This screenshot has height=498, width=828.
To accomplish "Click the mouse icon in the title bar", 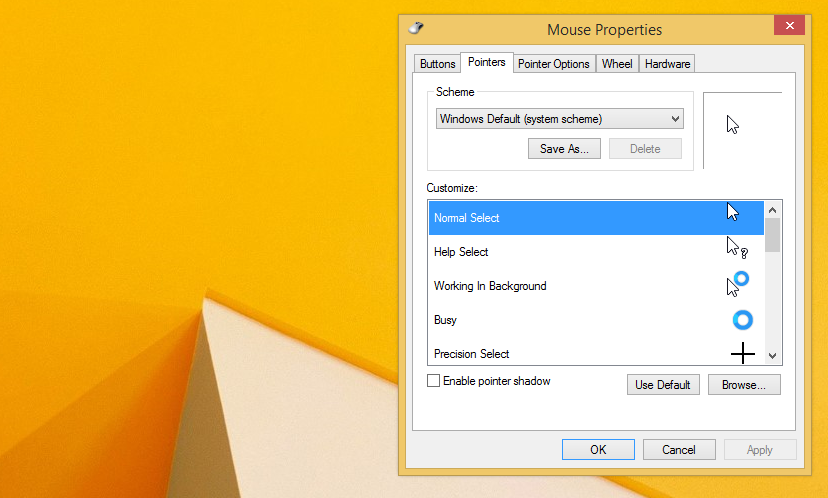I will tap(416, 27).
